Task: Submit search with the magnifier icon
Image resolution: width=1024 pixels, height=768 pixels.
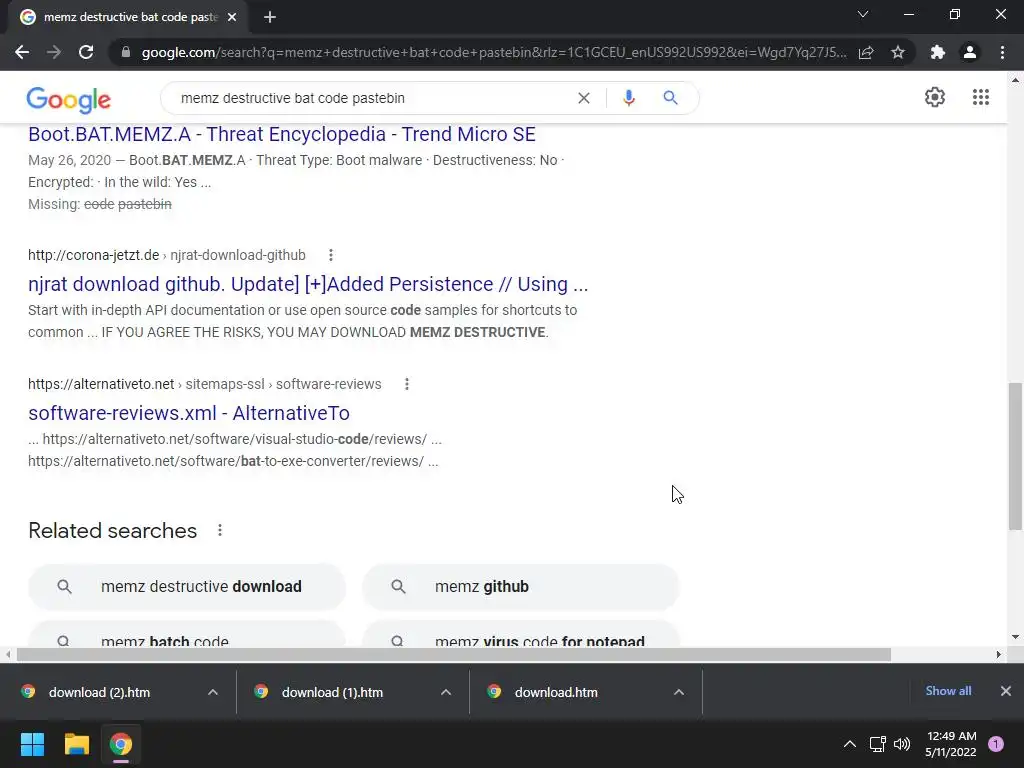Action: [670, 98]
